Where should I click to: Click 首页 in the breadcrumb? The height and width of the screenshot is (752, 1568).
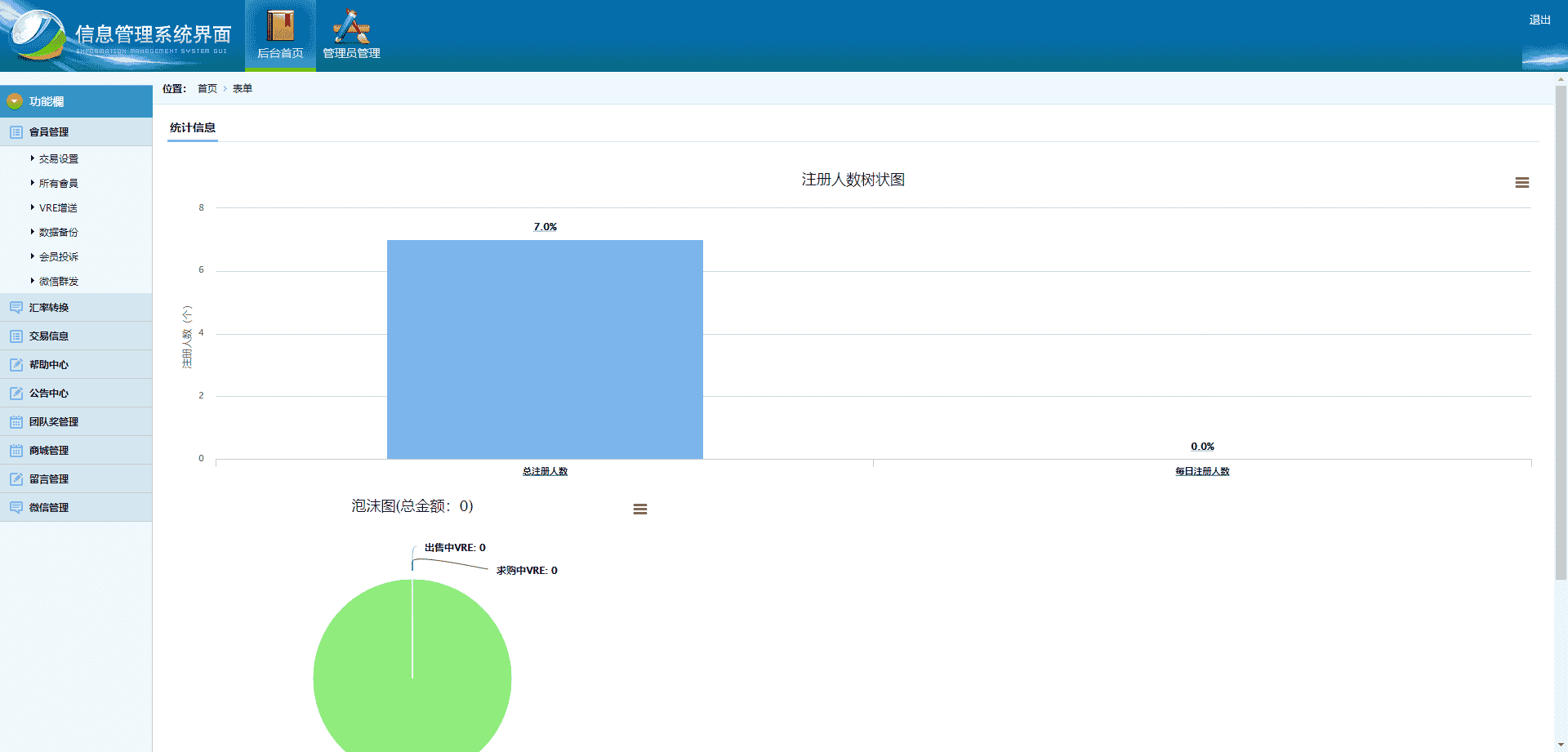(207, 89)
